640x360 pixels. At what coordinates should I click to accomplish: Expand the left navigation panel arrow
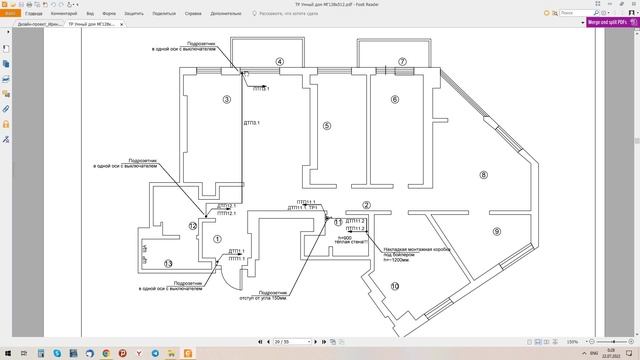8,32
